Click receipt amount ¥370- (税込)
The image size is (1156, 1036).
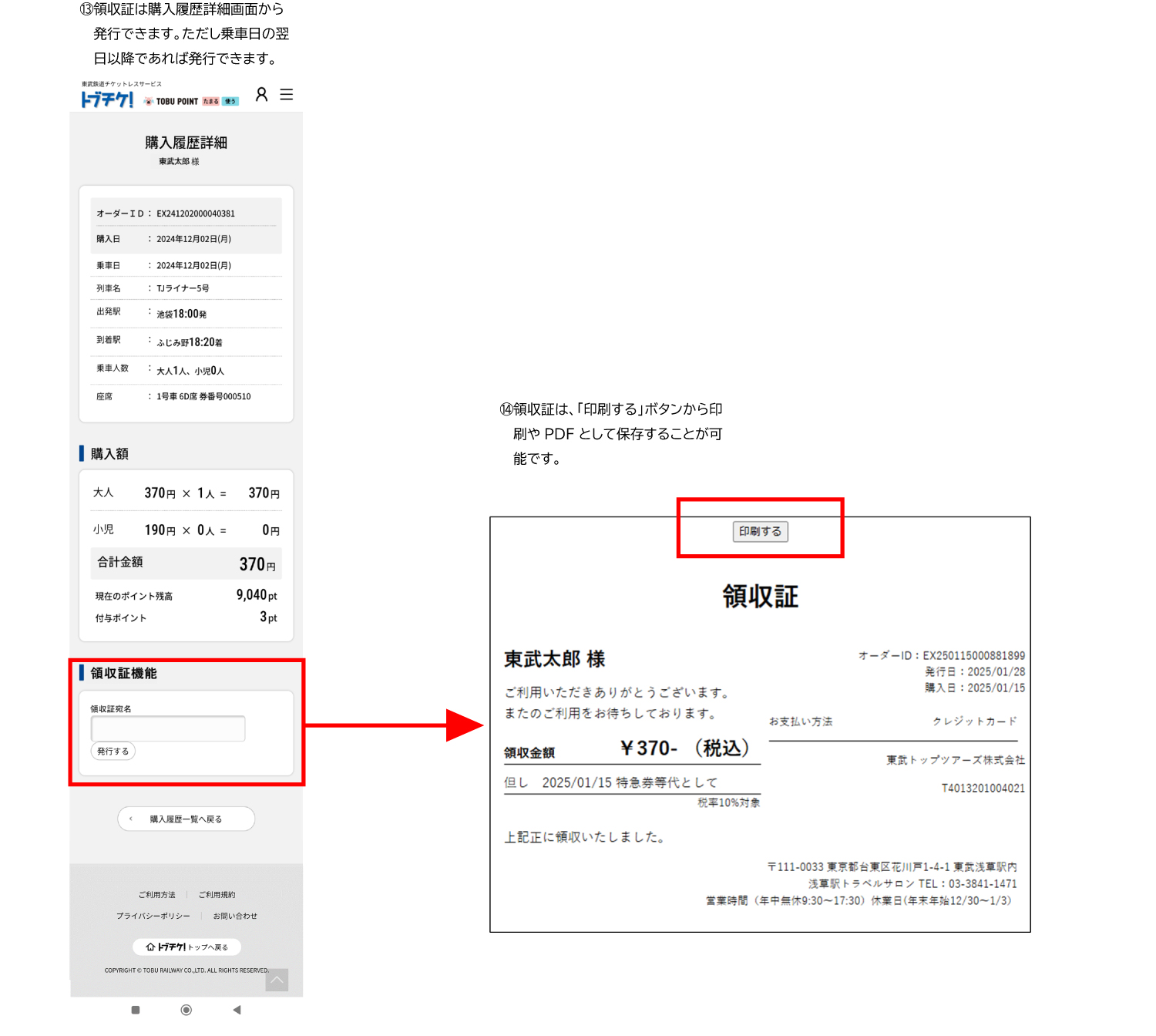tap(684, 748)
